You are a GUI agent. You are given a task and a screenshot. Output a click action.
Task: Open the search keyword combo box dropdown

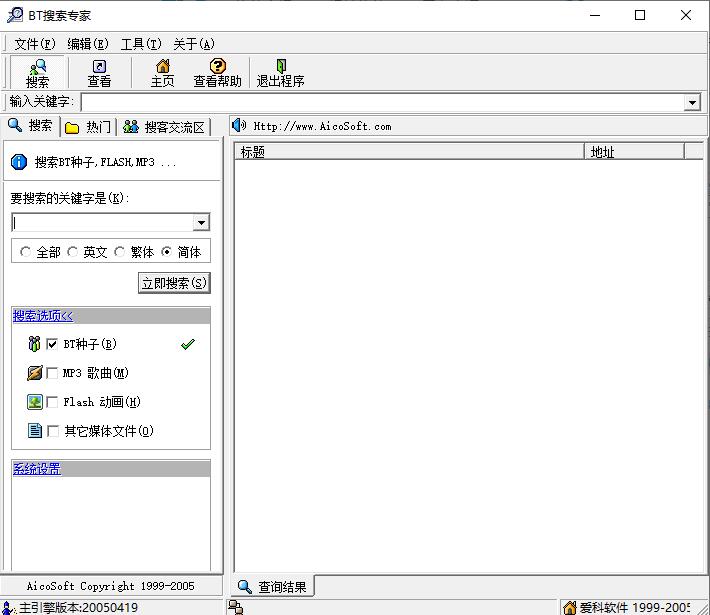(201, 223)
